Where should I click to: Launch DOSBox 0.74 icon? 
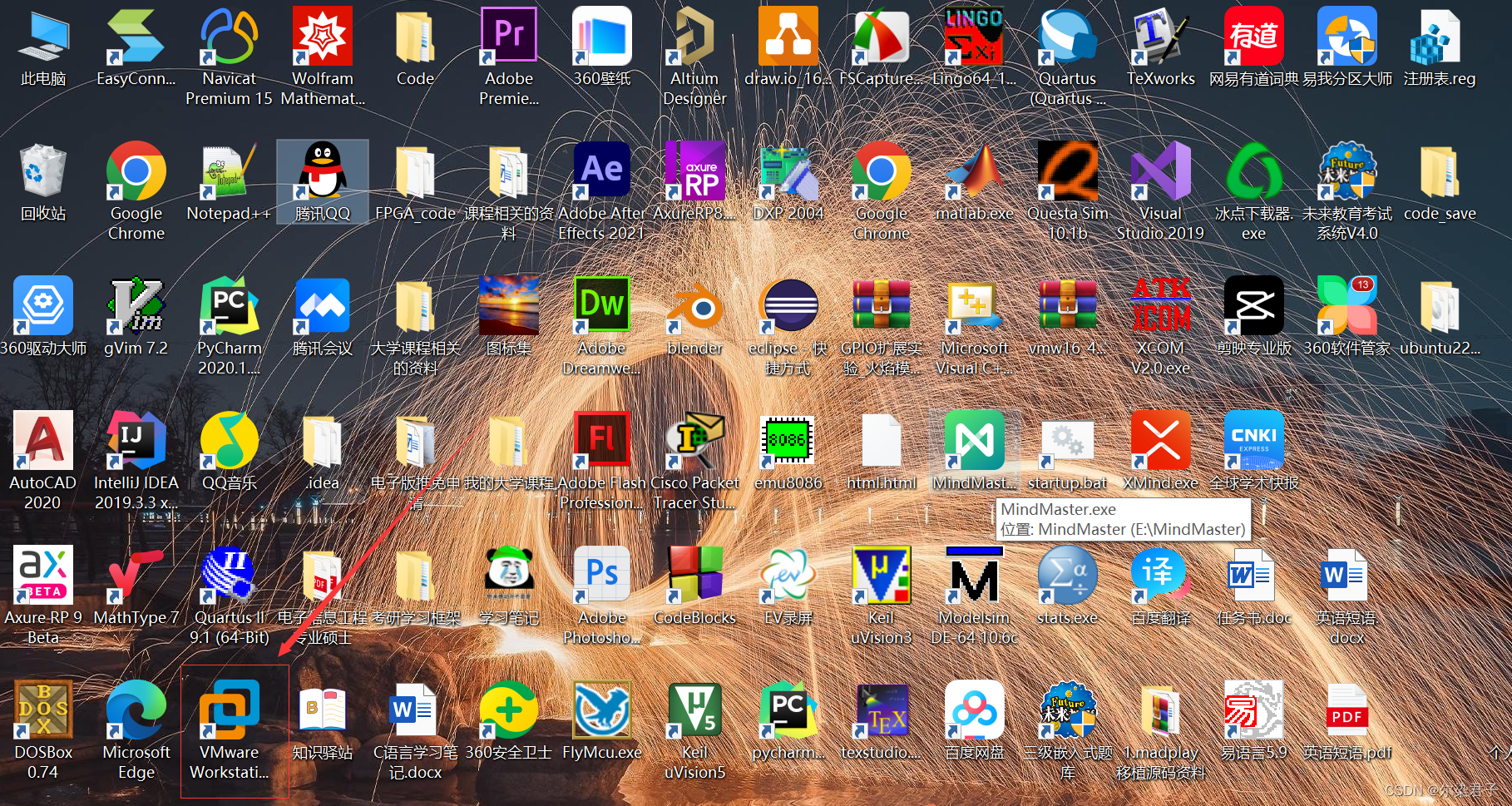(x=43, y=710)
